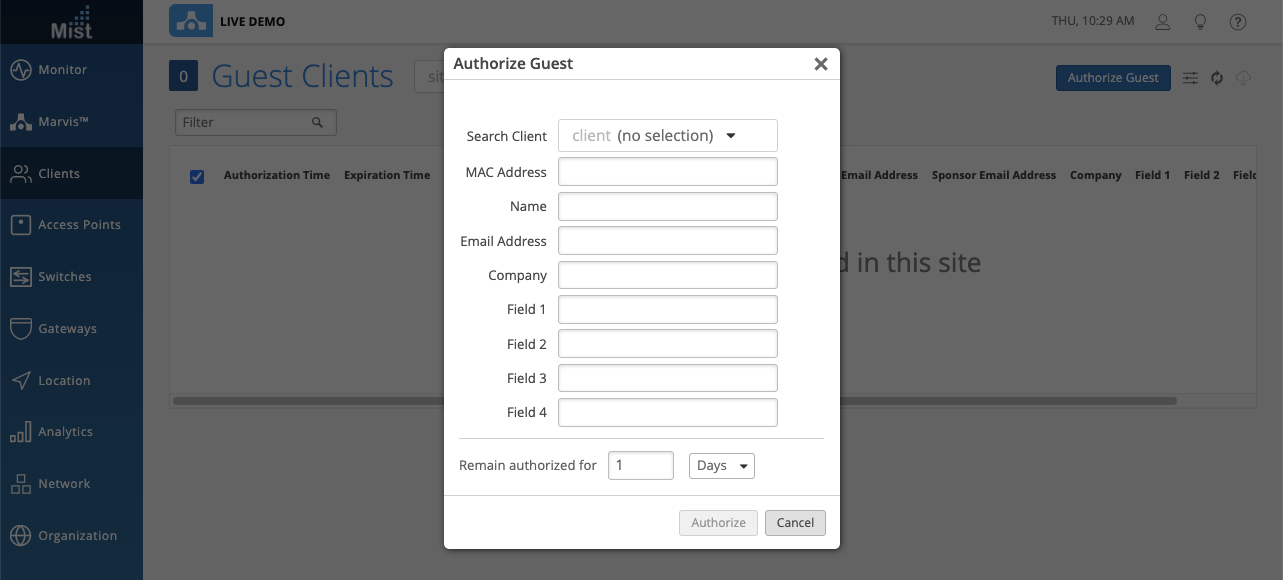Toggle the select-all checkbox in table header

click(197, 176)
